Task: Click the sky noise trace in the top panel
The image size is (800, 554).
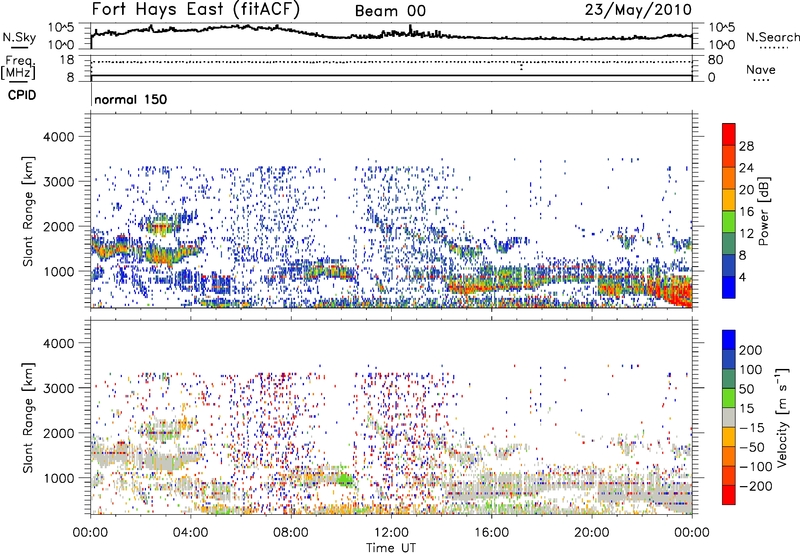Action: pyautogui.click(x=391, y=34)
